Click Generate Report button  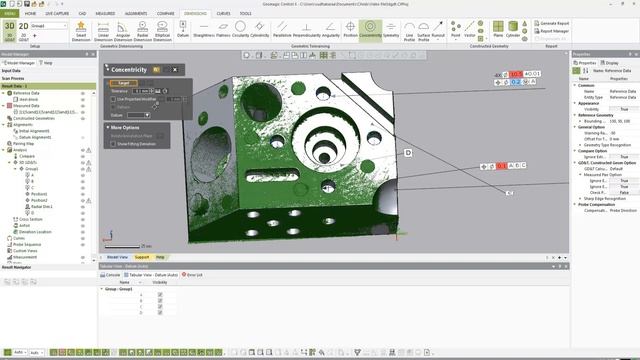click(552, 23)
